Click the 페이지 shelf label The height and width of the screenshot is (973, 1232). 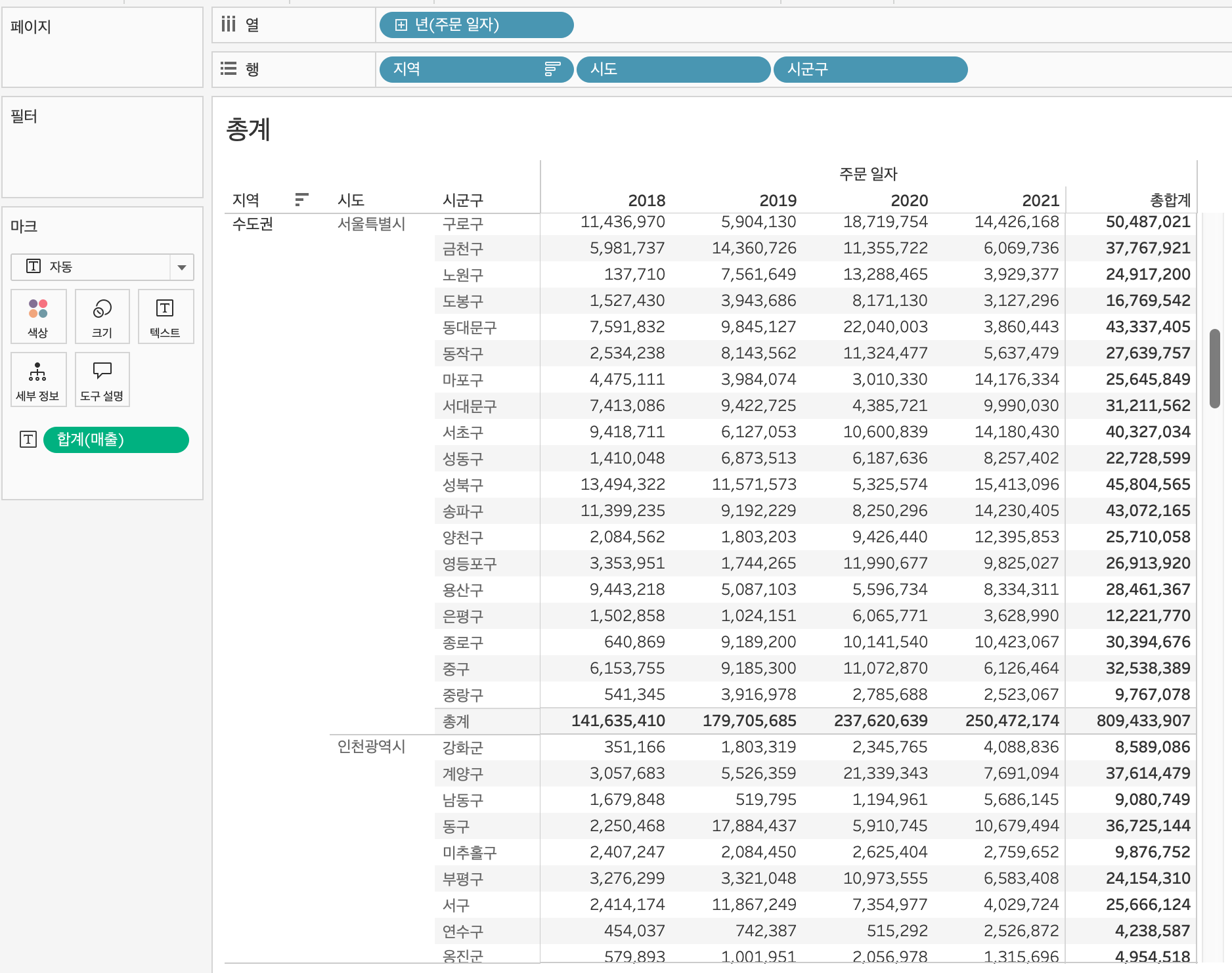click(x=31, y=27)
